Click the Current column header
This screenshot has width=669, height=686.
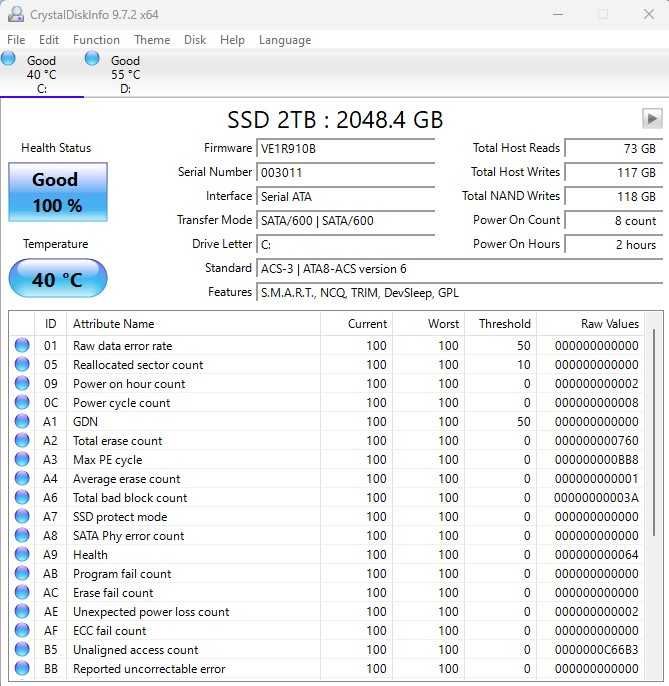click(x=357, y=324)
